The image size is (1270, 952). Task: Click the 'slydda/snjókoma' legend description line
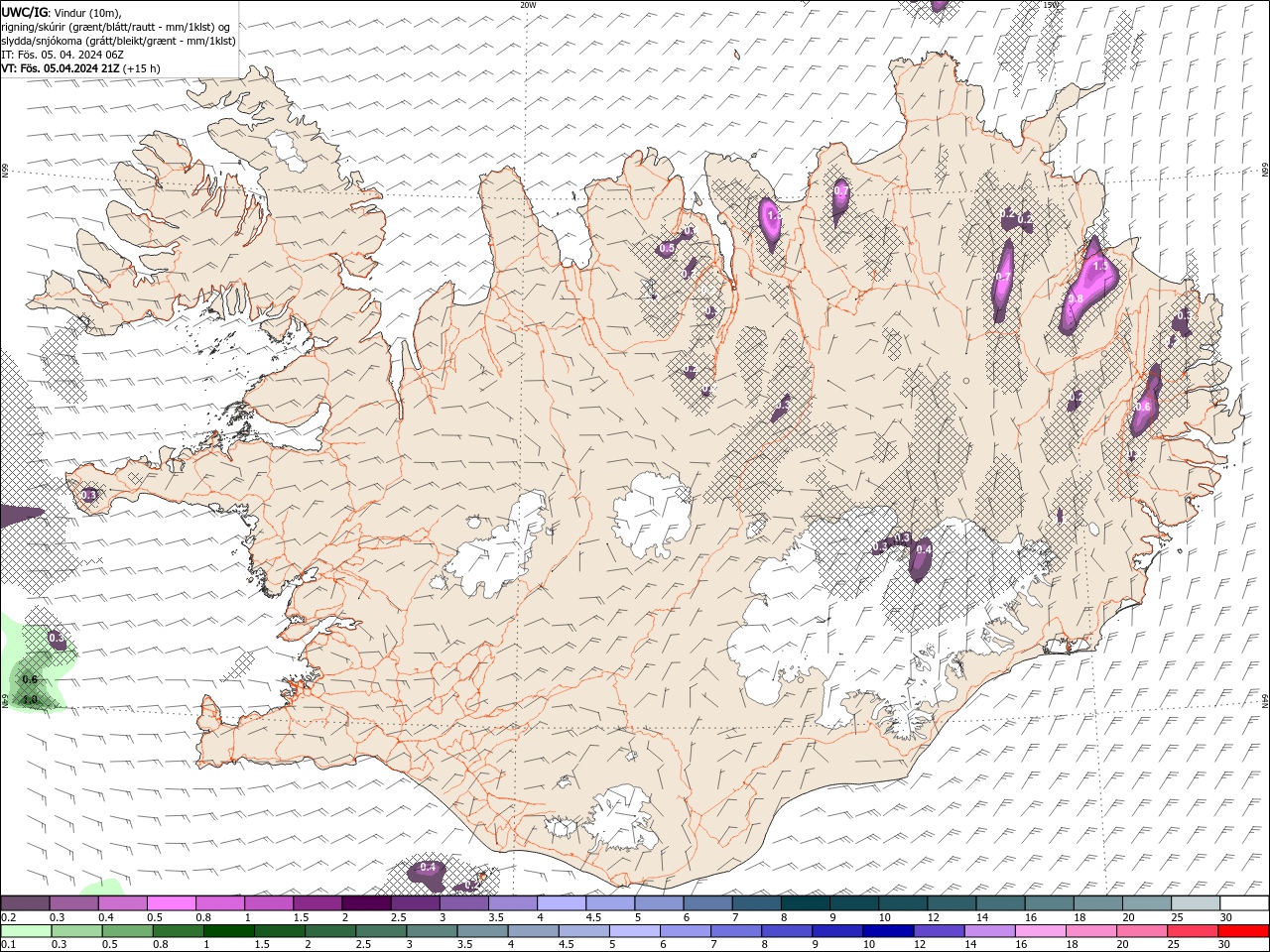pyautogui.click(x=118, y=41)
